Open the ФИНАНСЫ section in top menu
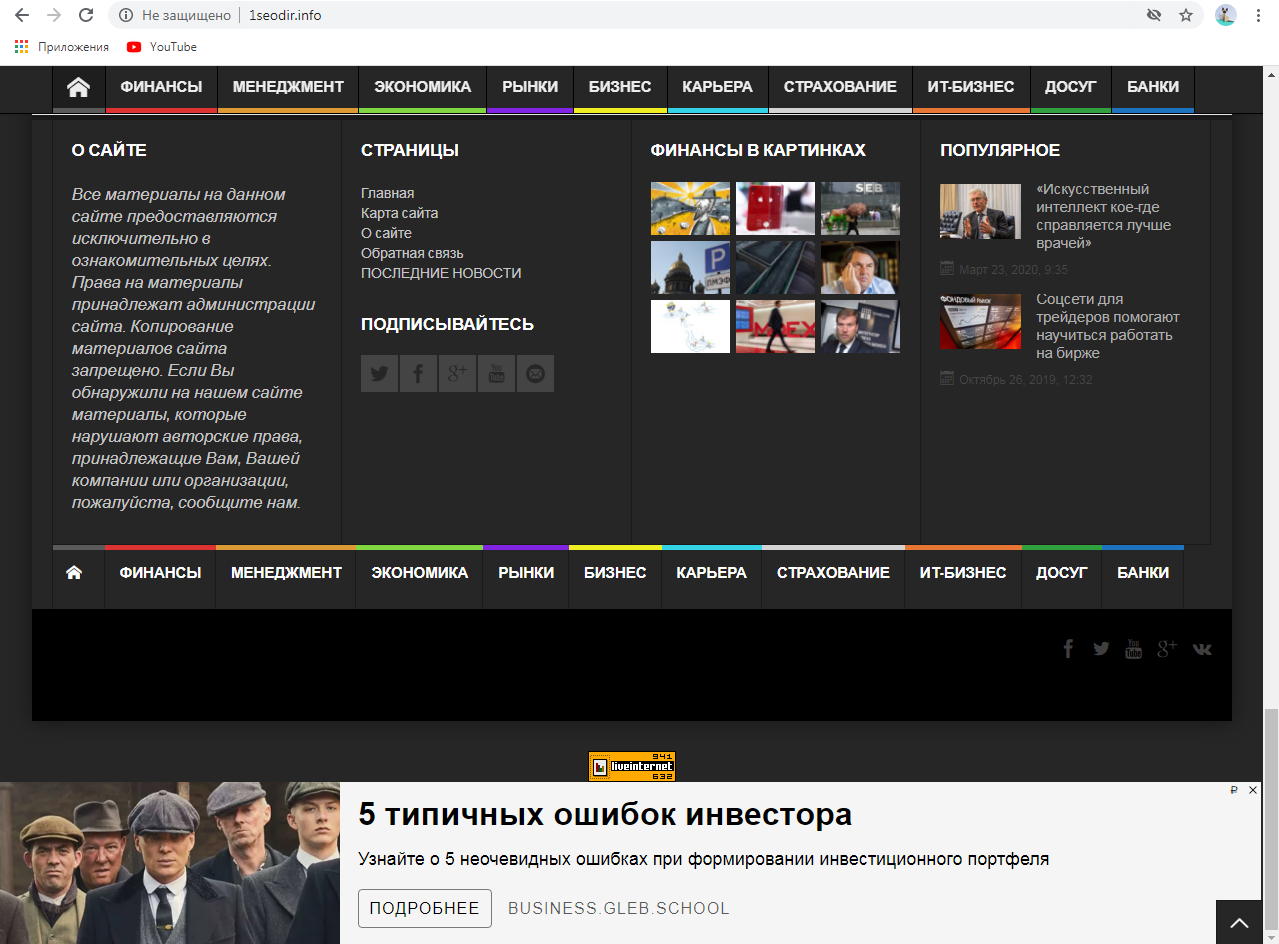Screen dimensions: 1279x944 pos(161,87)
